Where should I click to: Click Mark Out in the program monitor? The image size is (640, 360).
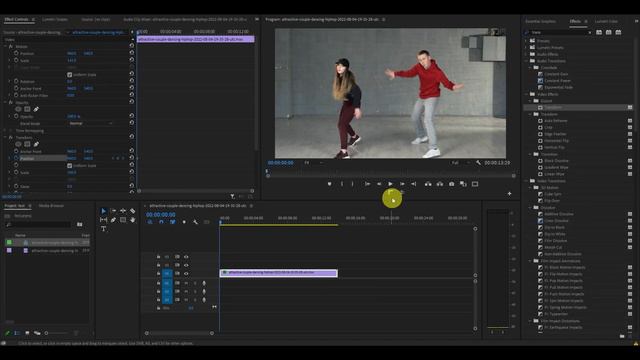353,184
